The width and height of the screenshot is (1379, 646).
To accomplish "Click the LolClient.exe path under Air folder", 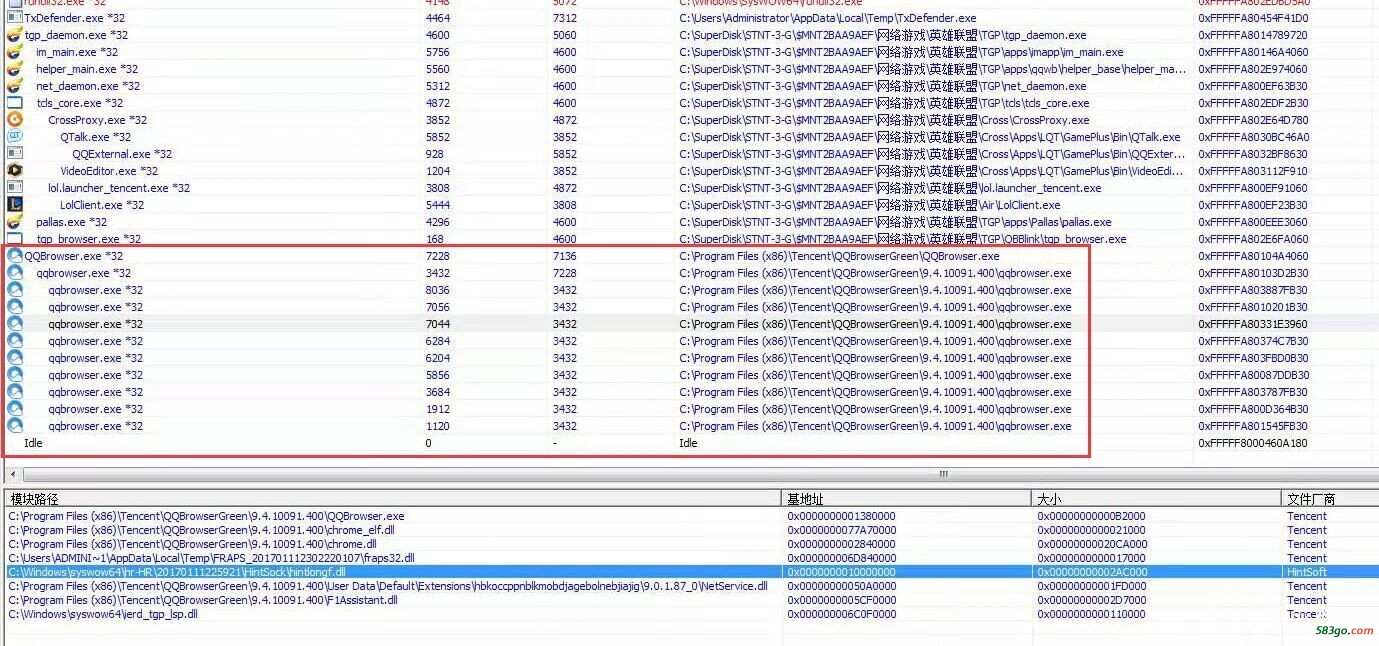I will coord(868,205).
